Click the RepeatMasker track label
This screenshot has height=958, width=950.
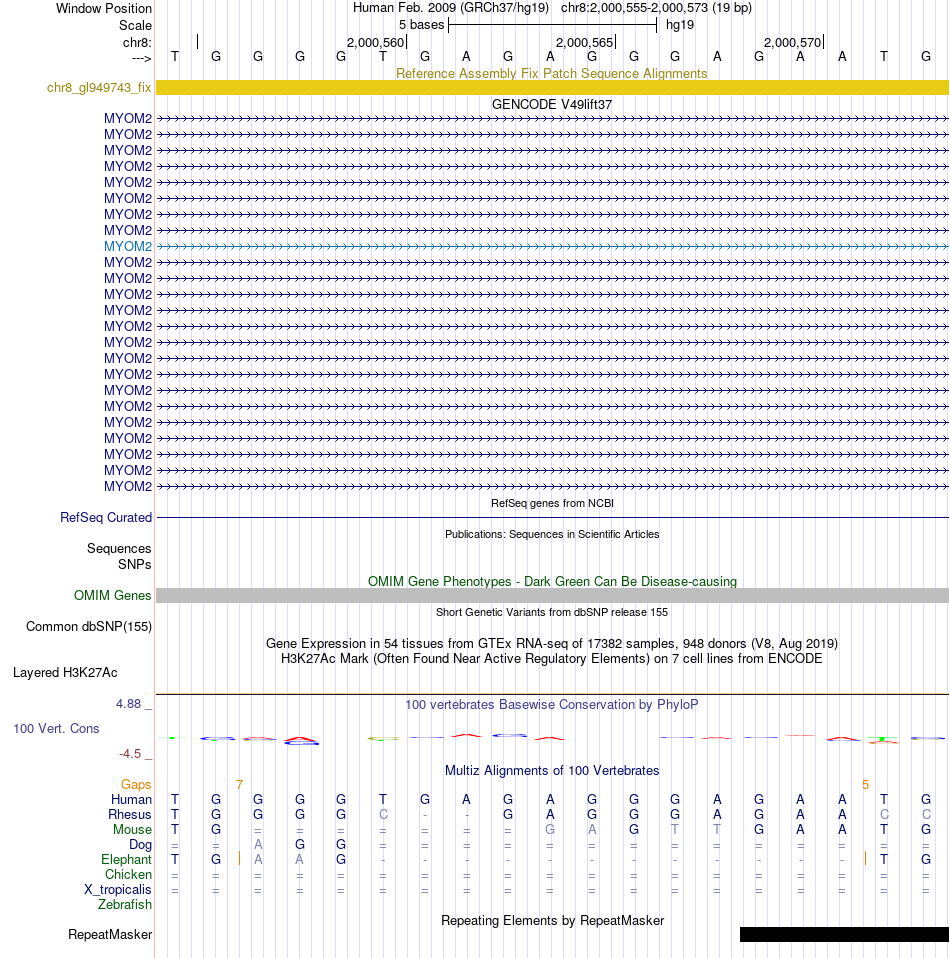110,934
